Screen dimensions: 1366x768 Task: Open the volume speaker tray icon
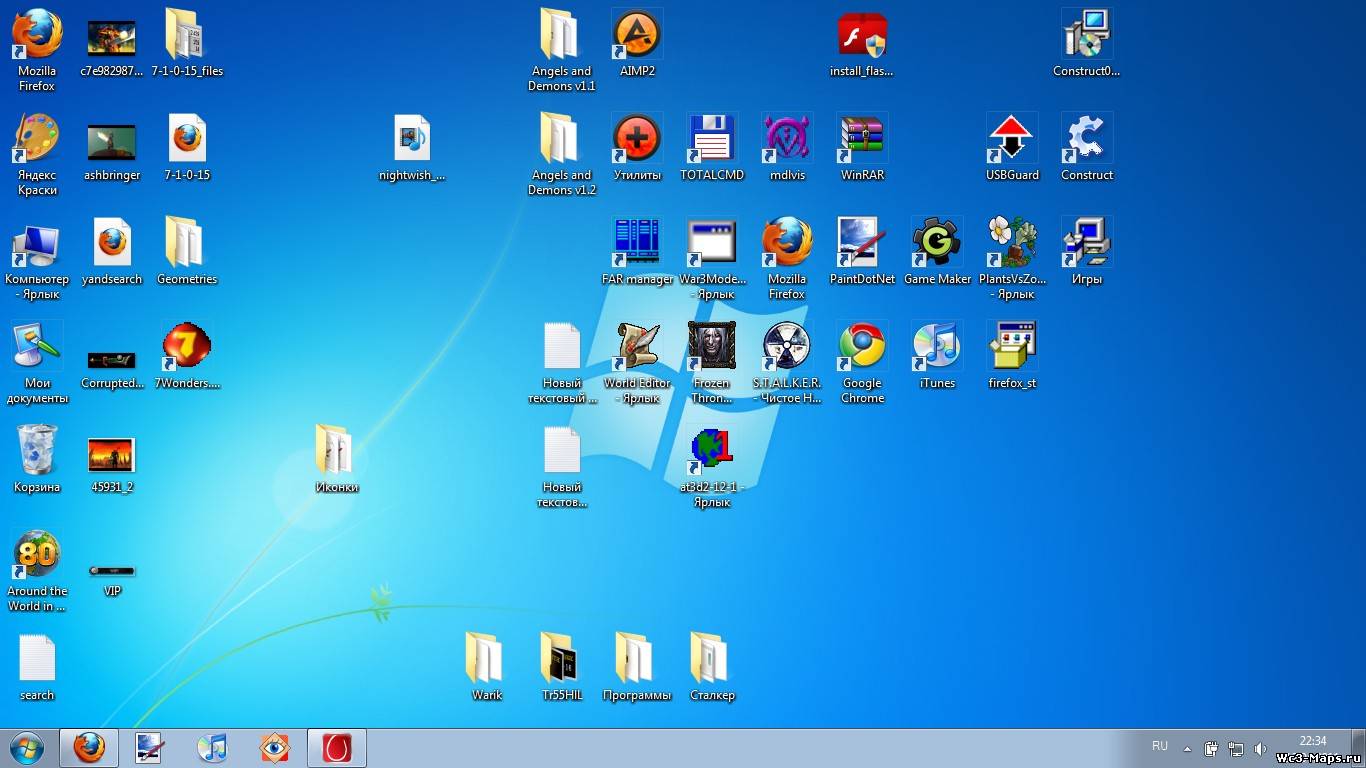click(x=1261, y=748)
